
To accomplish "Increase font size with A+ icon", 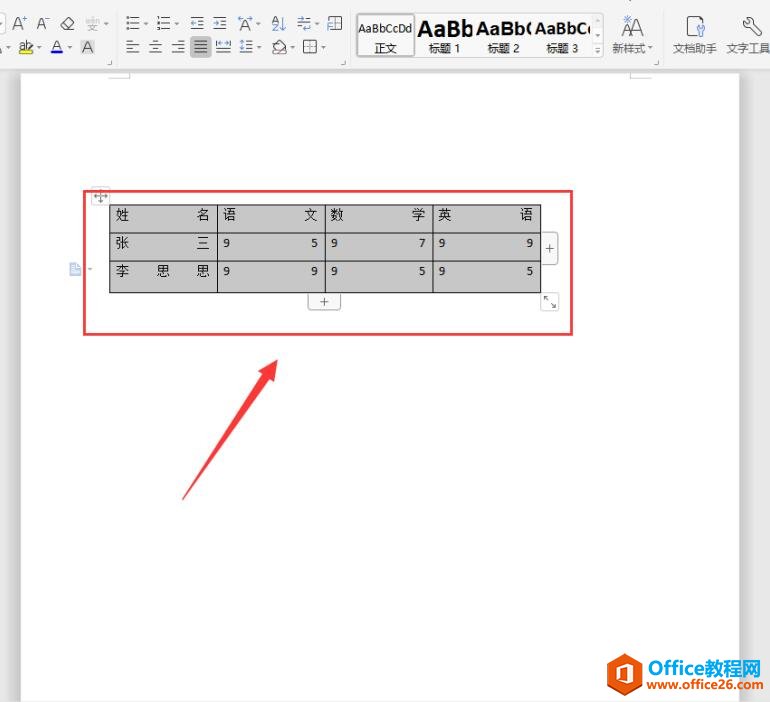I will click(x=19, y=23).
